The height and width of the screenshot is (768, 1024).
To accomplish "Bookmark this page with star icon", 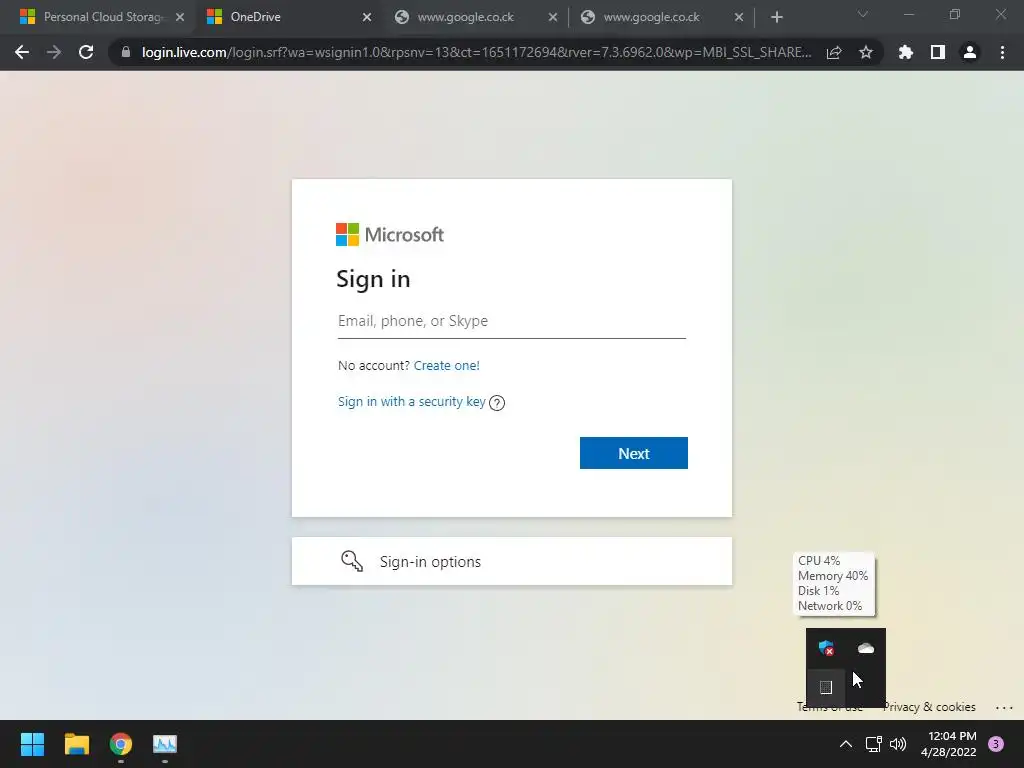I will coord(865,52).
